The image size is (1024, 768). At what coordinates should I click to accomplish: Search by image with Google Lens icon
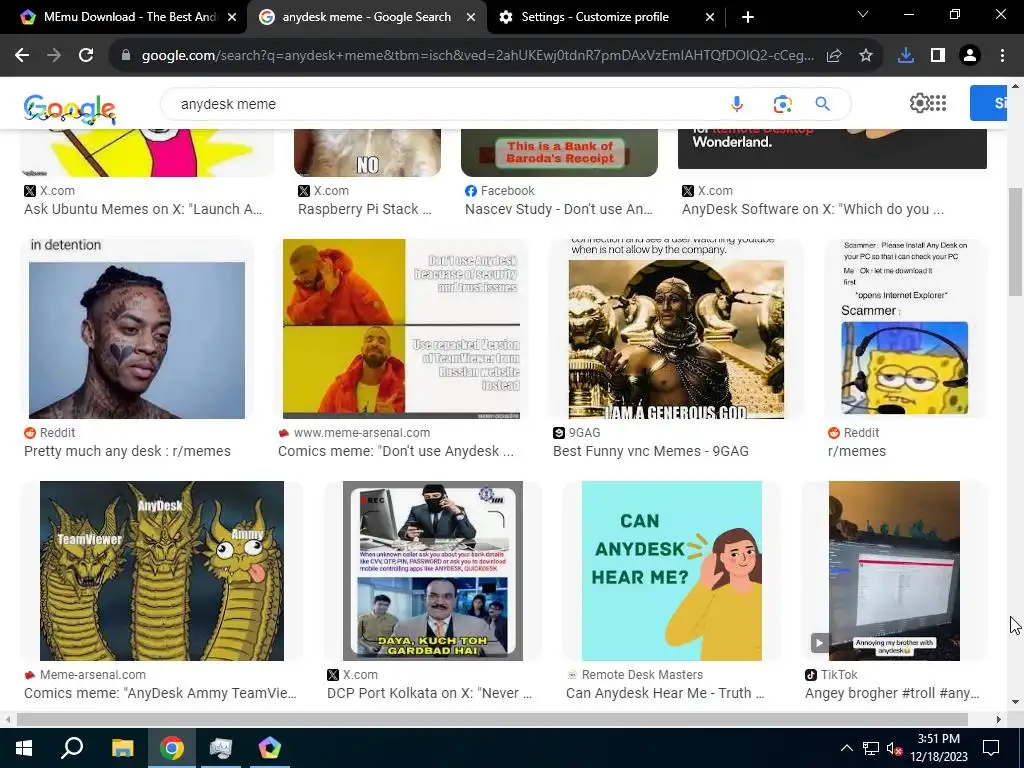(x=782, y=104)
